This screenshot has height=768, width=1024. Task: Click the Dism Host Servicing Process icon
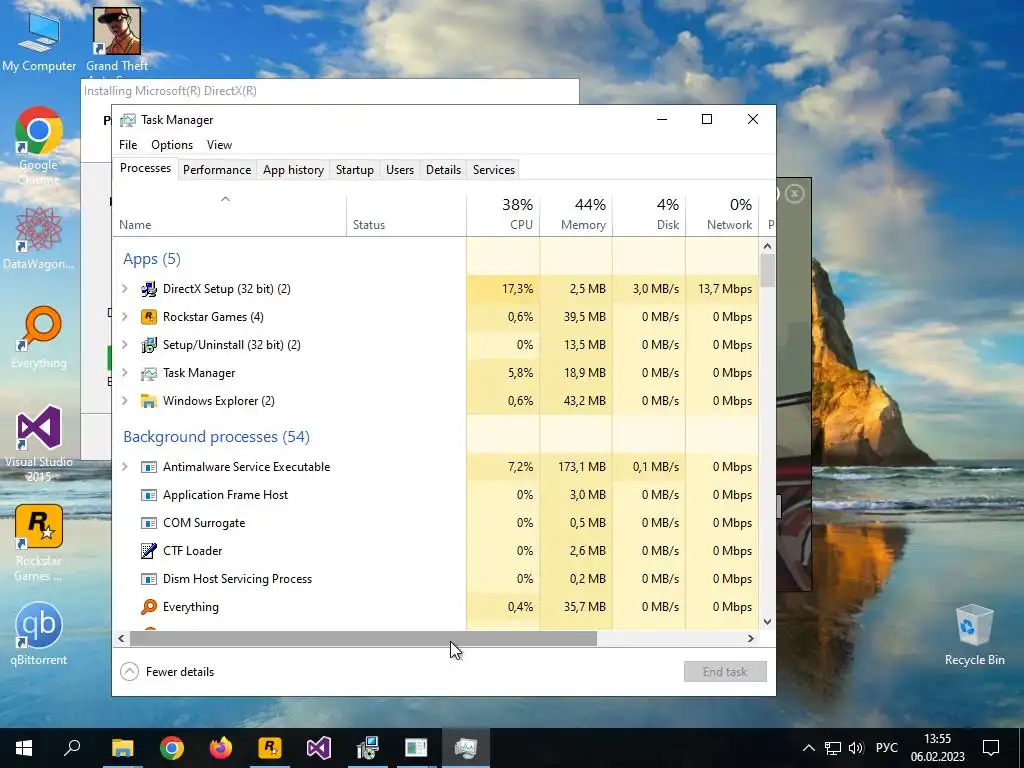149,579
